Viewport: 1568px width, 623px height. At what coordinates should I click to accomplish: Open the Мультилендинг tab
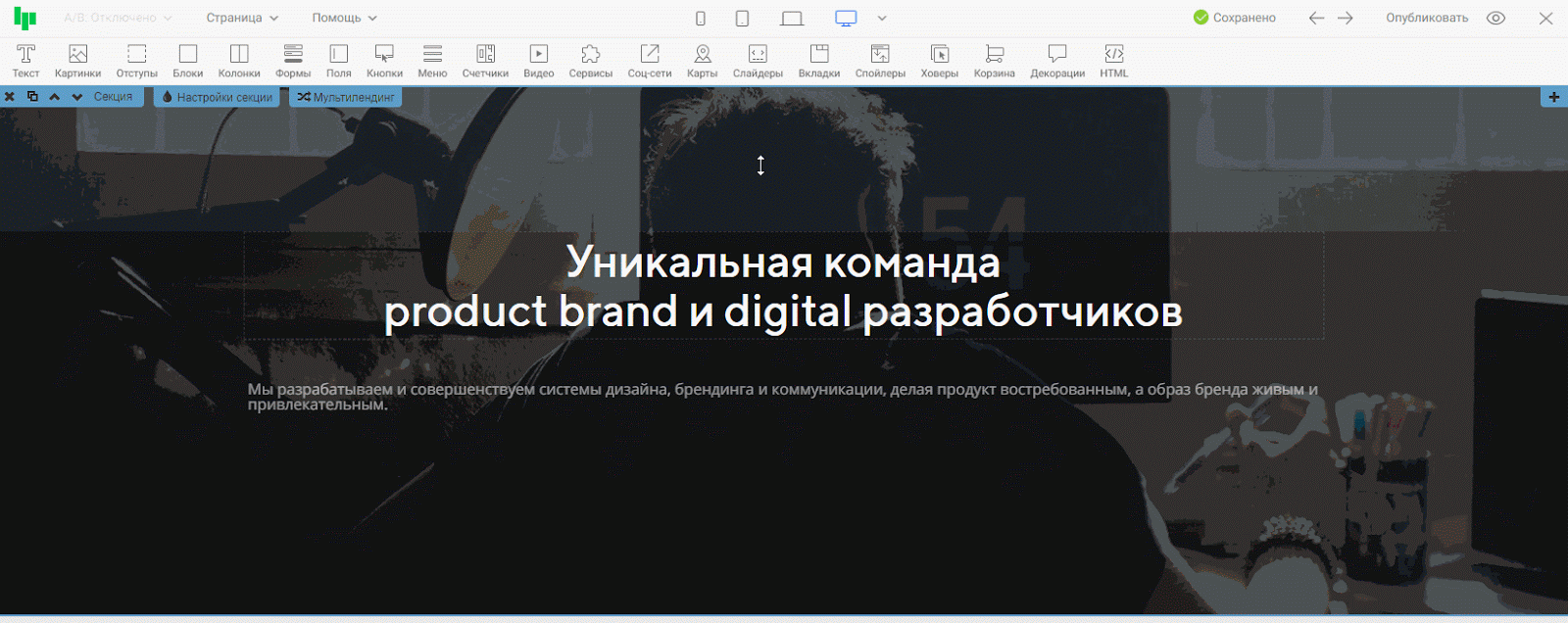[346, 97]
